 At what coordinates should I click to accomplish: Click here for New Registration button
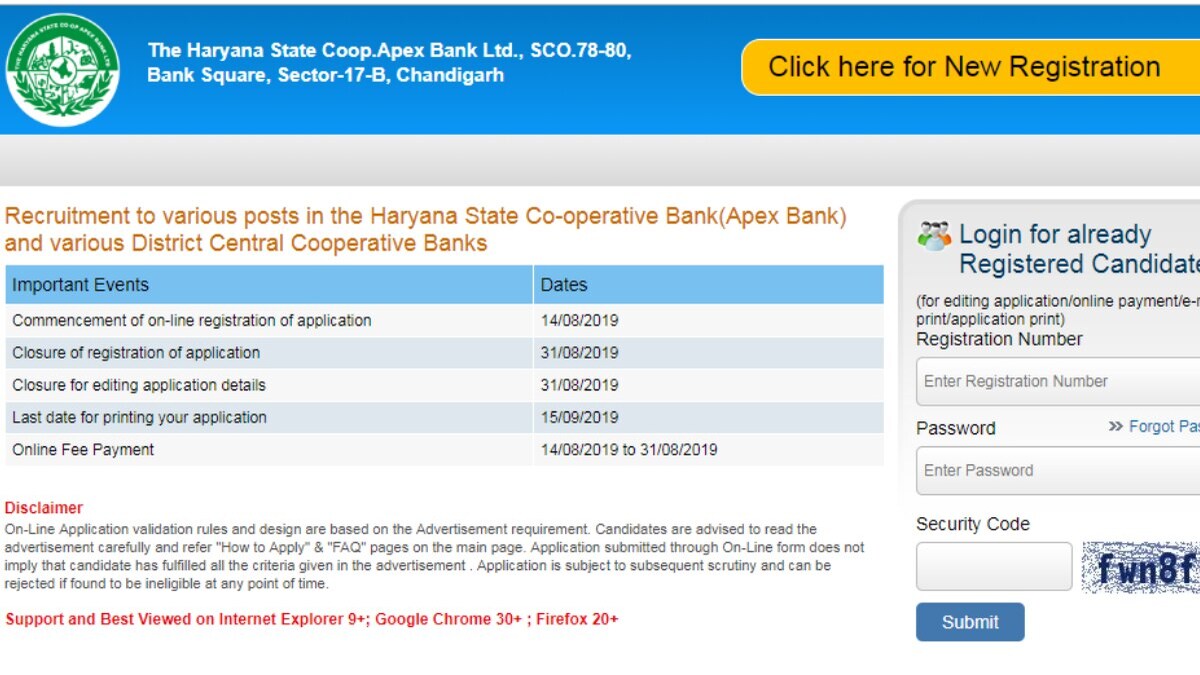point(965,67)
